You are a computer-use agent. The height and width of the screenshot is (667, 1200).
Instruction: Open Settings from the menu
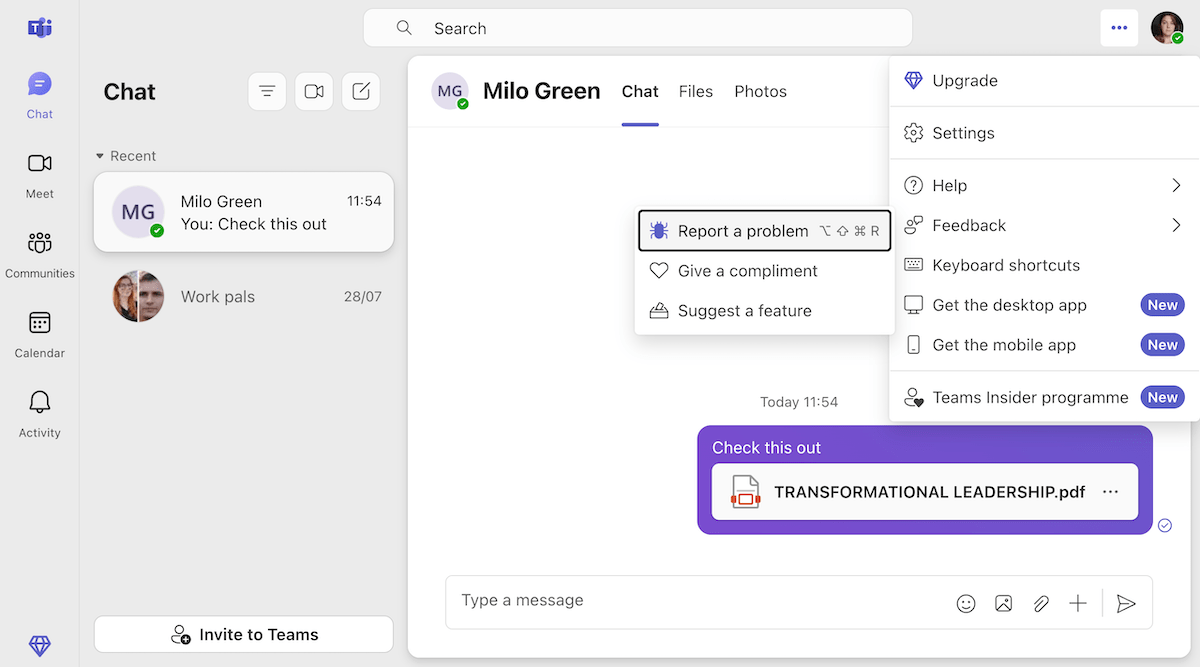[x=1044, y=133]
